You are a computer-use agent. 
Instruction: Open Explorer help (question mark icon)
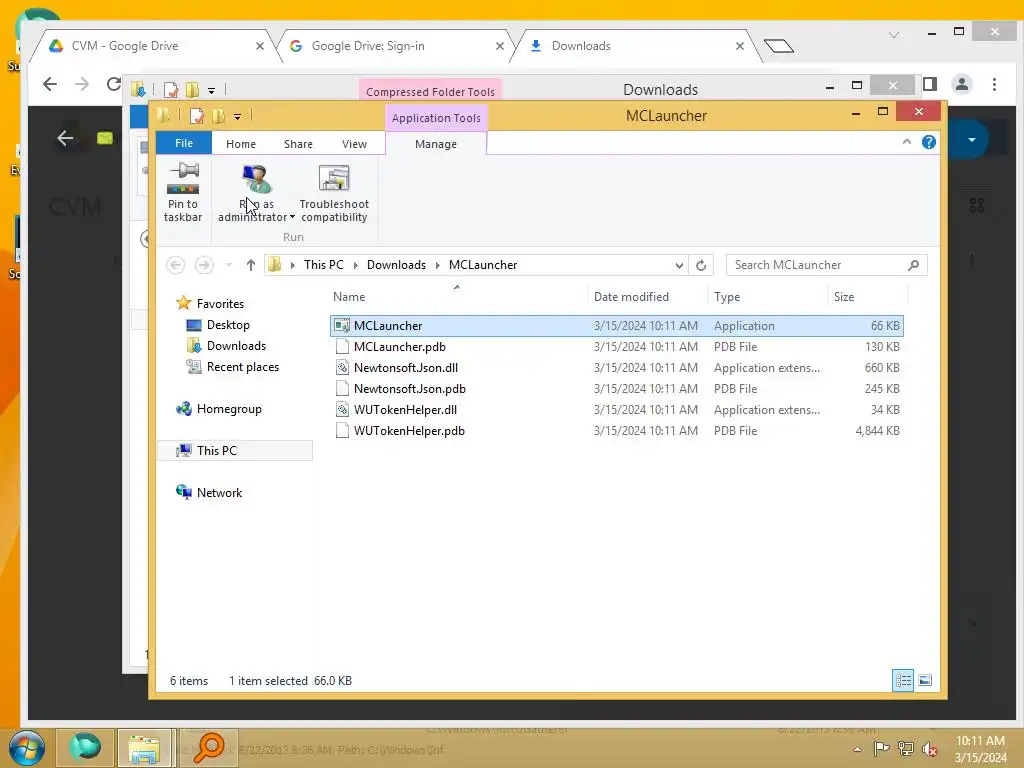tap(929, 142)
